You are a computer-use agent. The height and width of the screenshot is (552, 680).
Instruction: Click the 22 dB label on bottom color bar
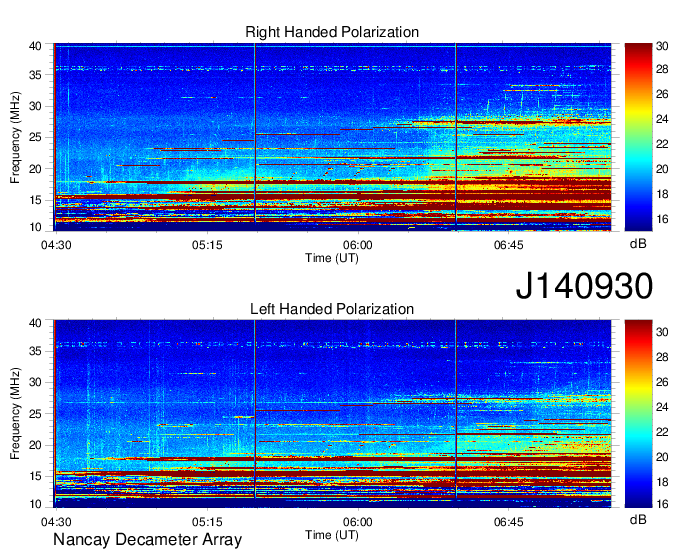662,432
